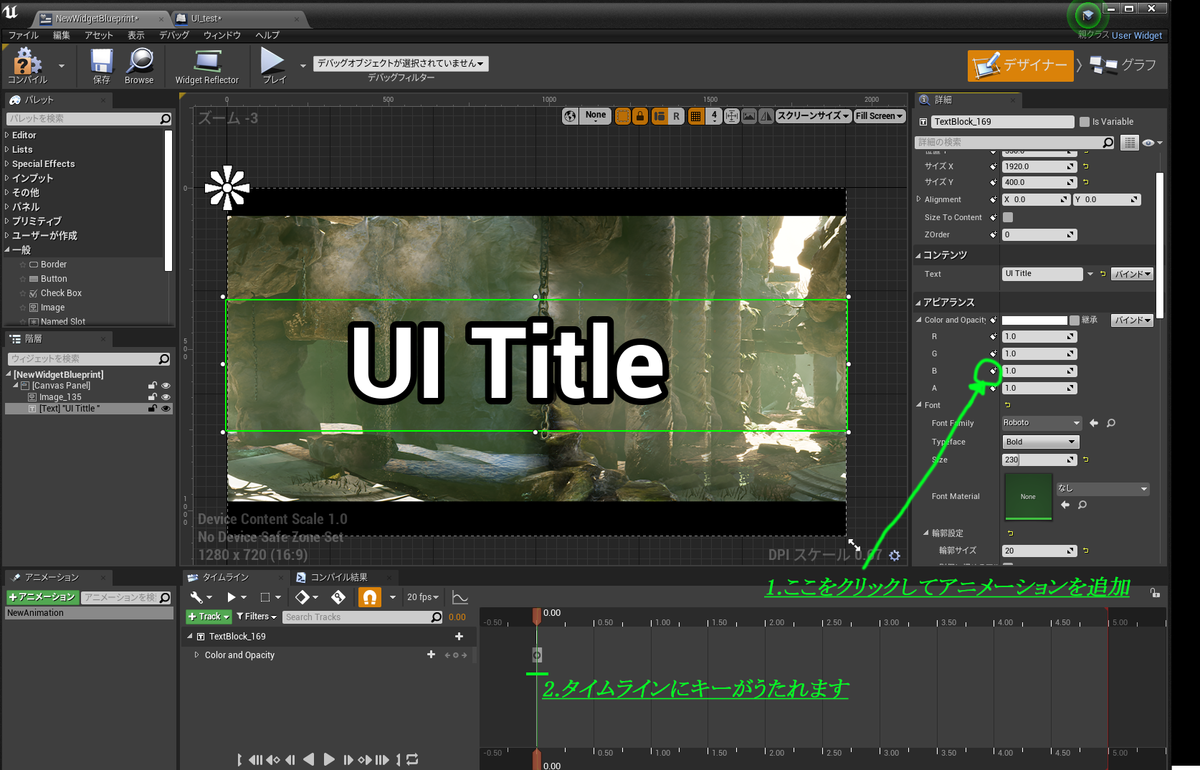
Task: Open the timeline Filters button
Action: (x=256, y=617)
